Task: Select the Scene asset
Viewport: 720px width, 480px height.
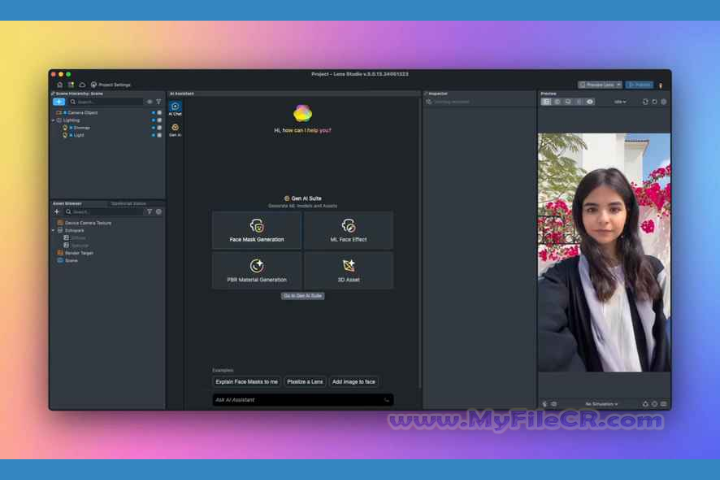Action: coord(67,260)
